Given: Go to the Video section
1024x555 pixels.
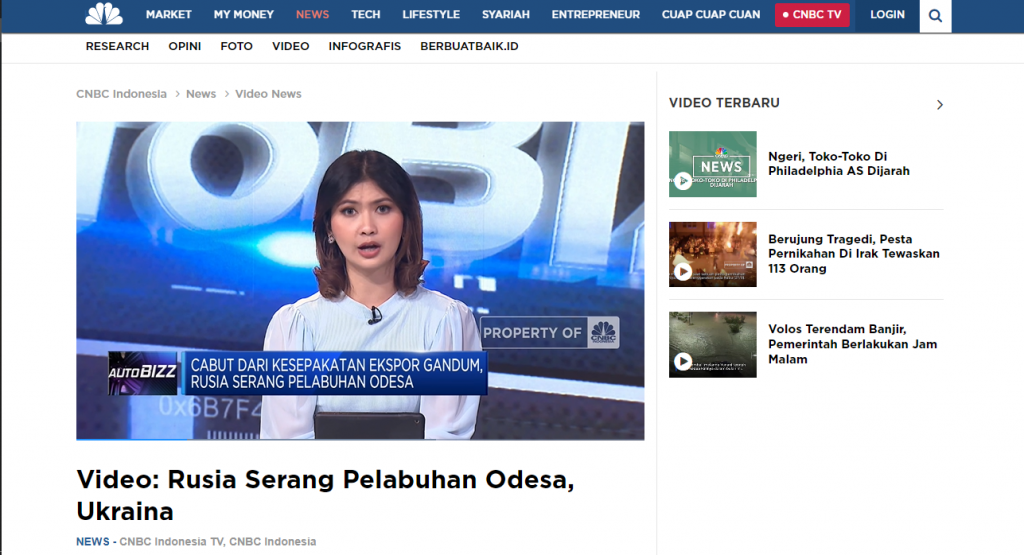Looking at the screenshot, I should coord(291,46).
